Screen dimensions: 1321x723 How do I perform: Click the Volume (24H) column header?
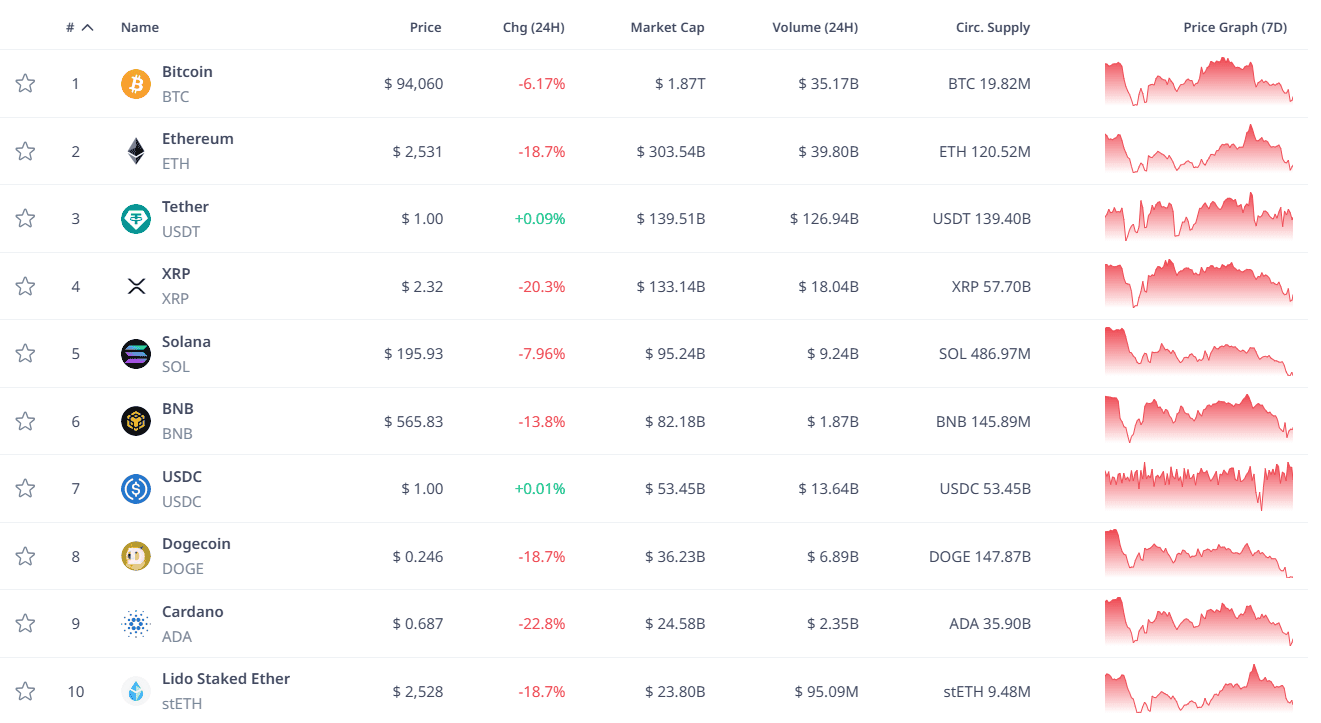click(x=815, y=27)
